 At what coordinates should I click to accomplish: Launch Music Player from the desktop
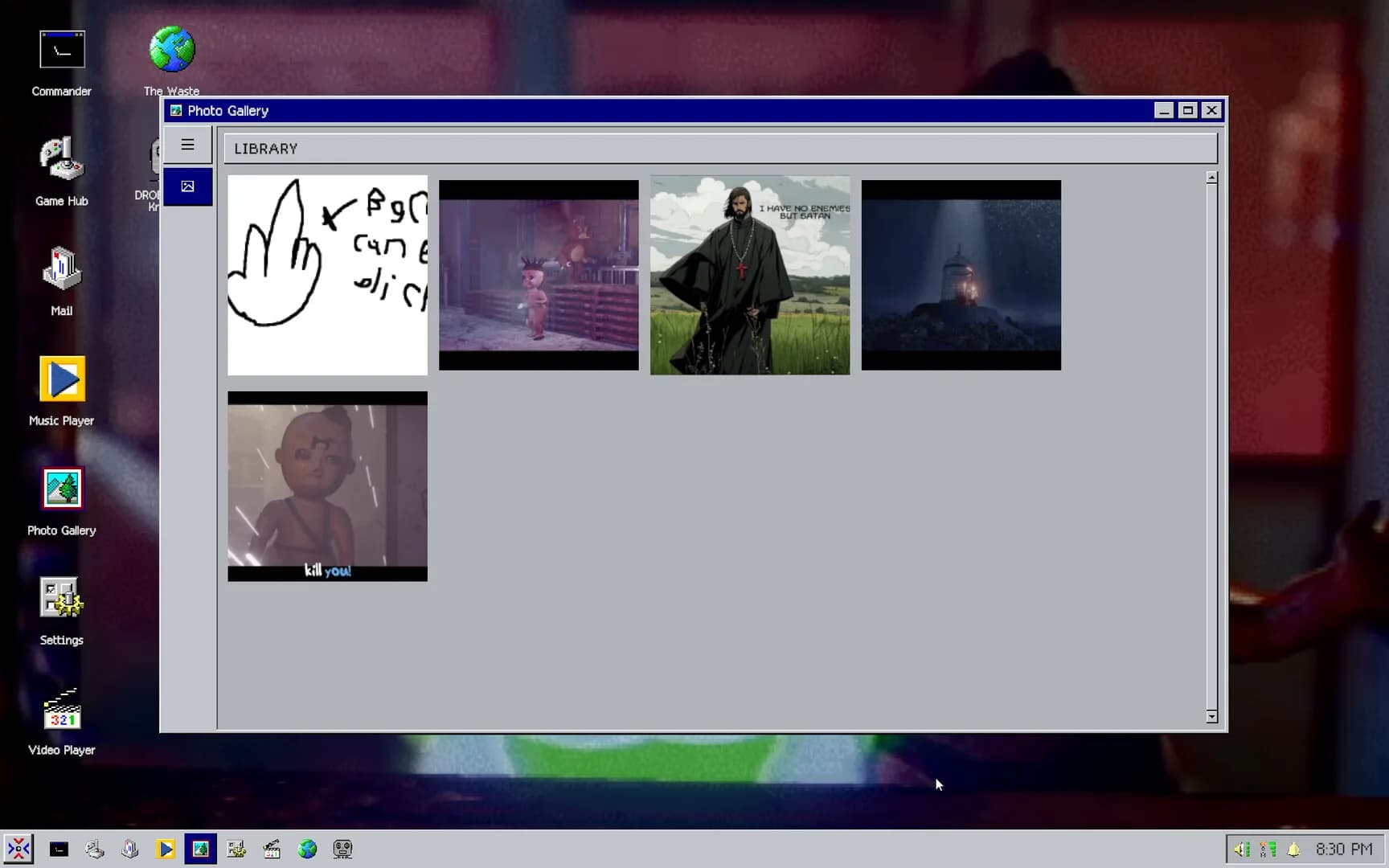point(62,391)
